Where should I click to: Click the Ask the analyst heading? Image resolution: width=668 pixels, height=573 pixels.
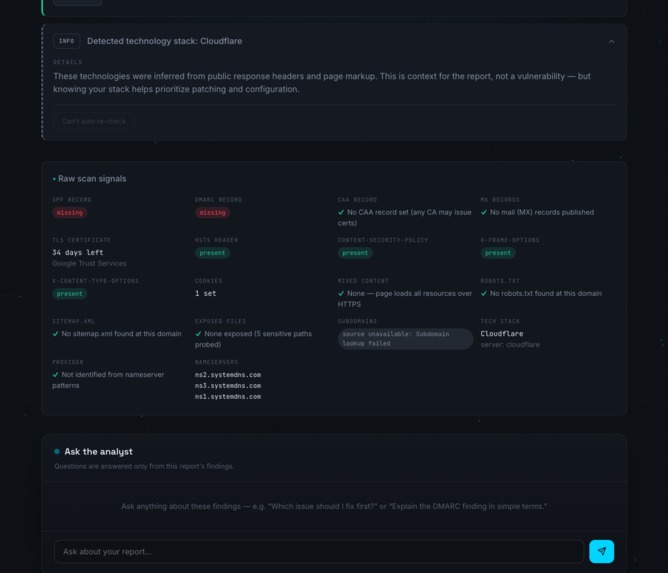[98, 452]
